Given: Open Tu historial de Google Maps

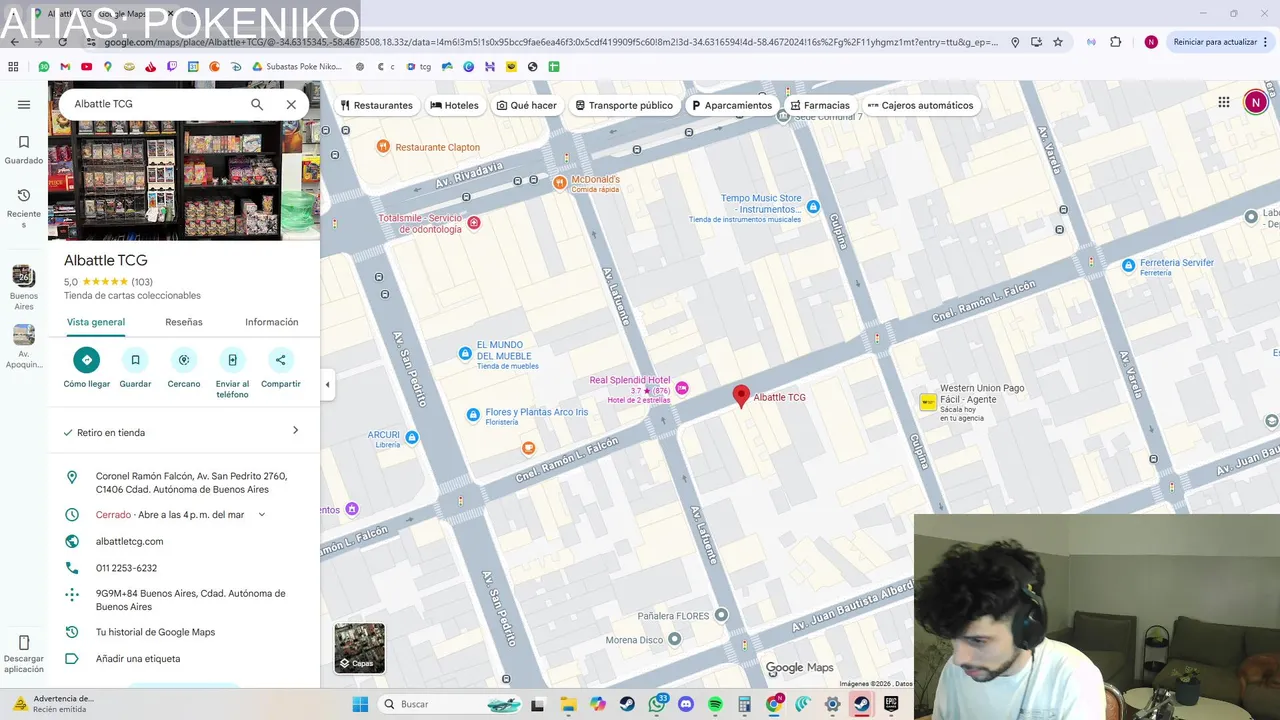Looking at the screenshot, I should (155, 632).
